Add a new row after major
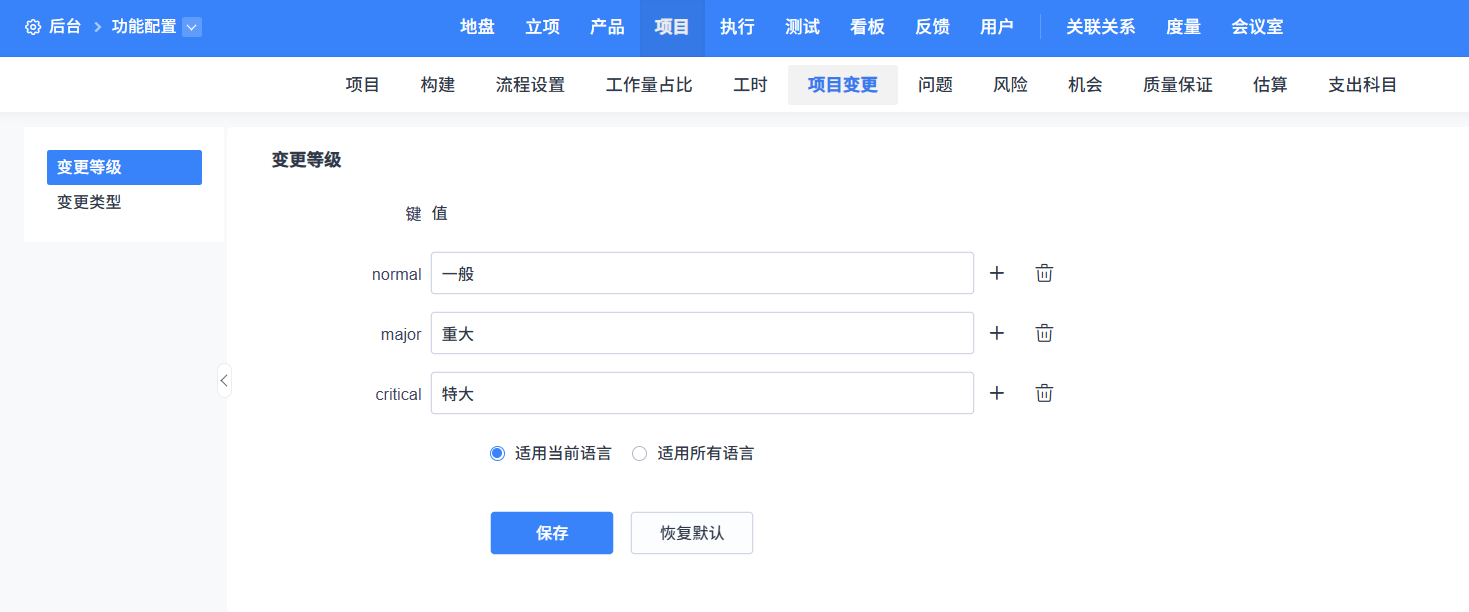Viewport: 1469px width, 612px height. point(996,333)
